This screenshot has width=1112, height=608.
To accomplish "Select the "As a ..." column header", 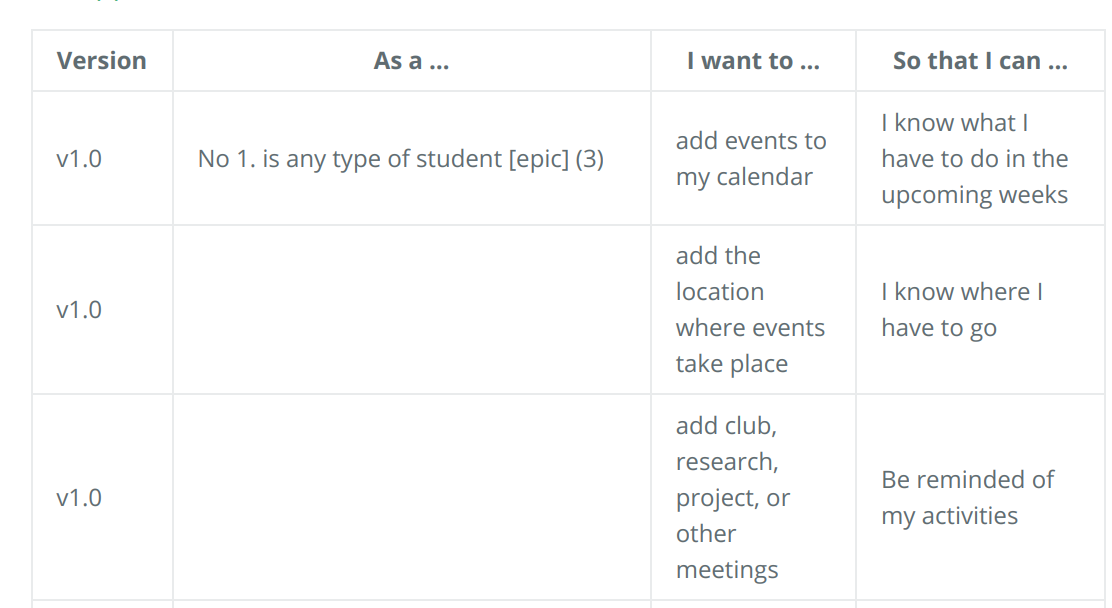I will pyautogui.click(x=411, y=61).
